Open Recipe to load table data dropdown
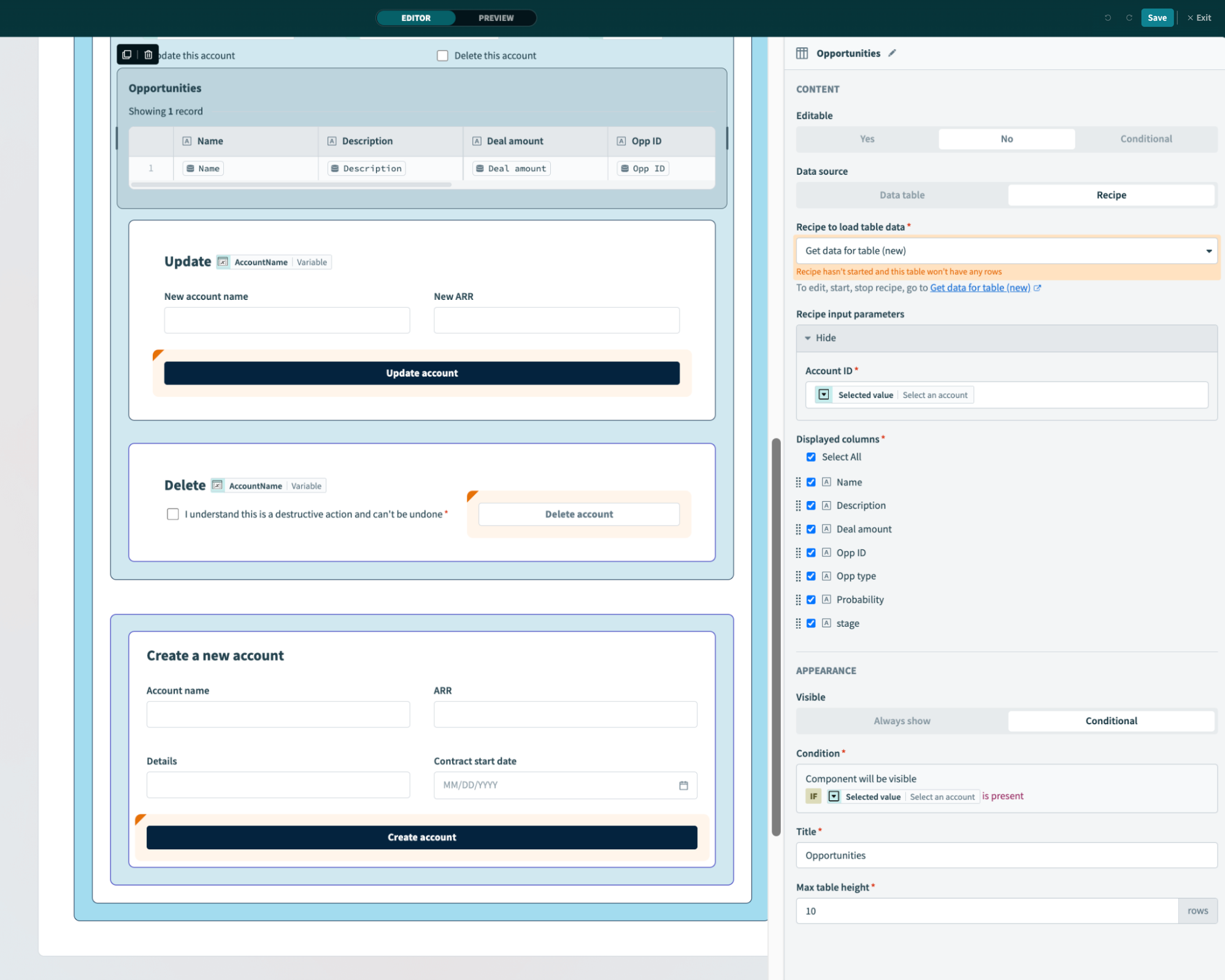 [1006, 251]
